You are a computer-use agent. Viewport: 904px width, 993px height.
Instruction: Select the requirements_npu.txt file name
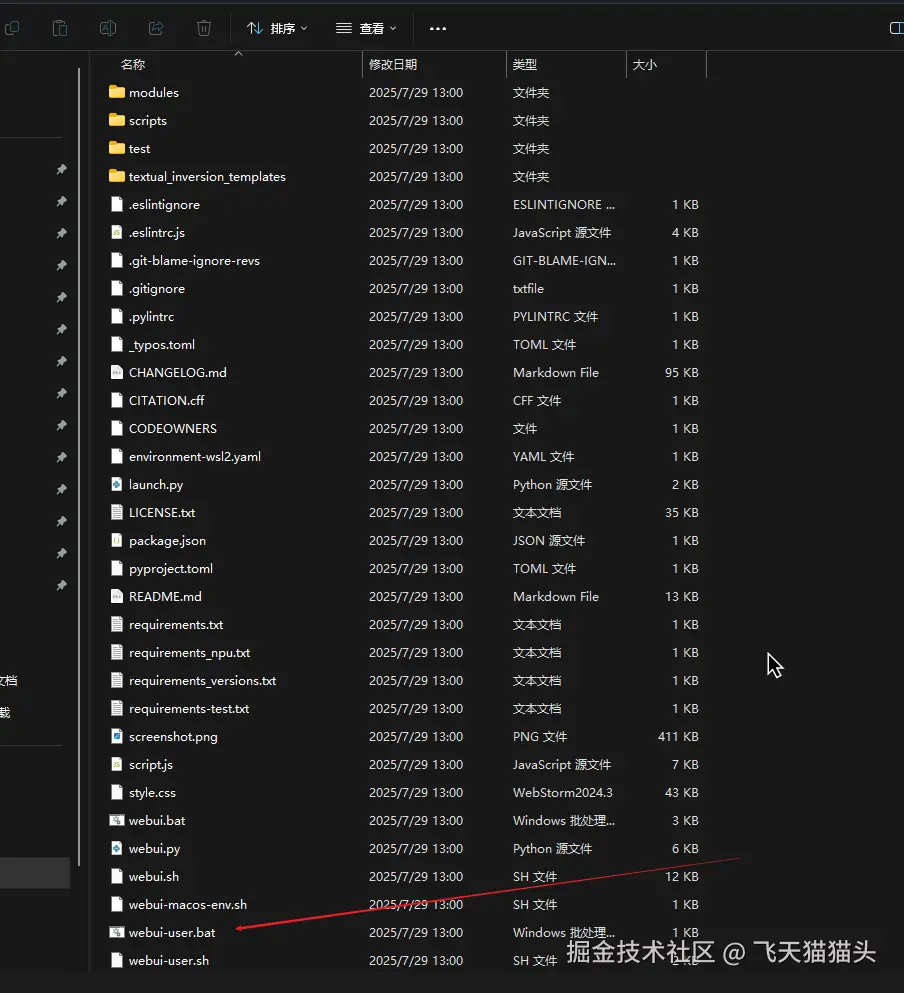tap(189, 652)
